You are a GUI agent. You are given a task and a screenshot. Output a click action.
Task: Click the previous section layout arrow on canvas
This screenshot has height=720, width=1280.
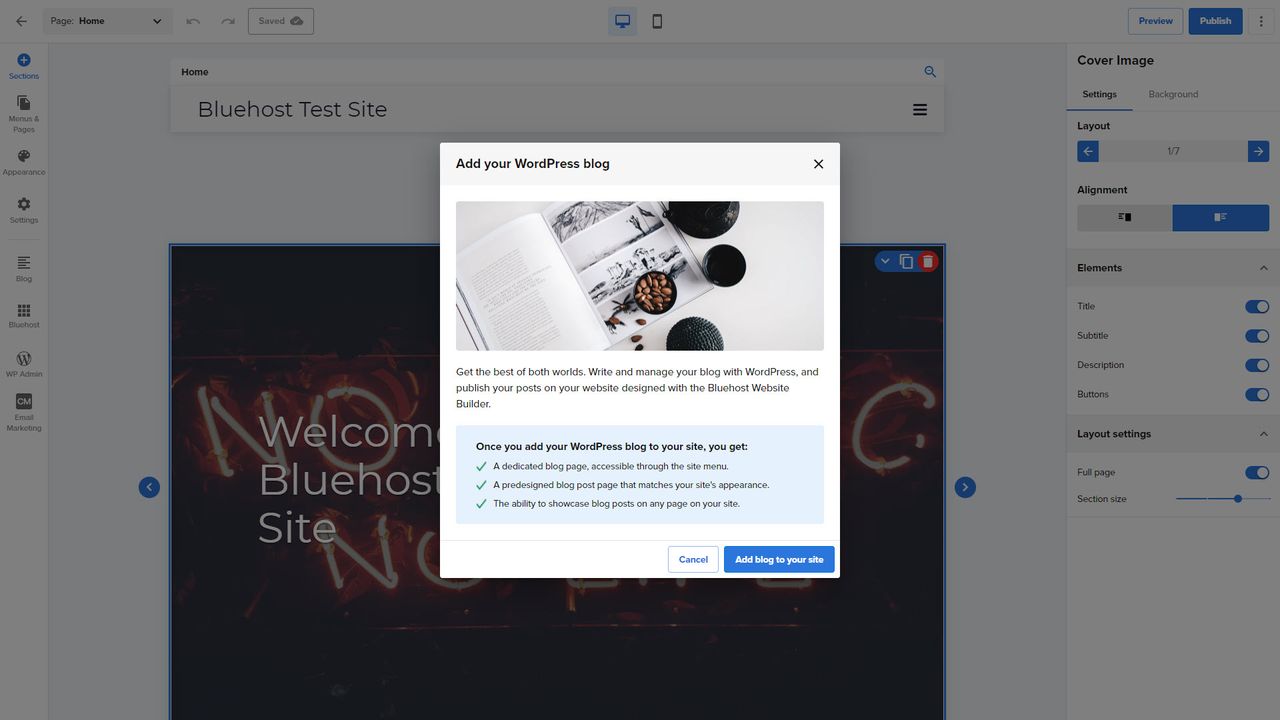(x=149, y=487)
